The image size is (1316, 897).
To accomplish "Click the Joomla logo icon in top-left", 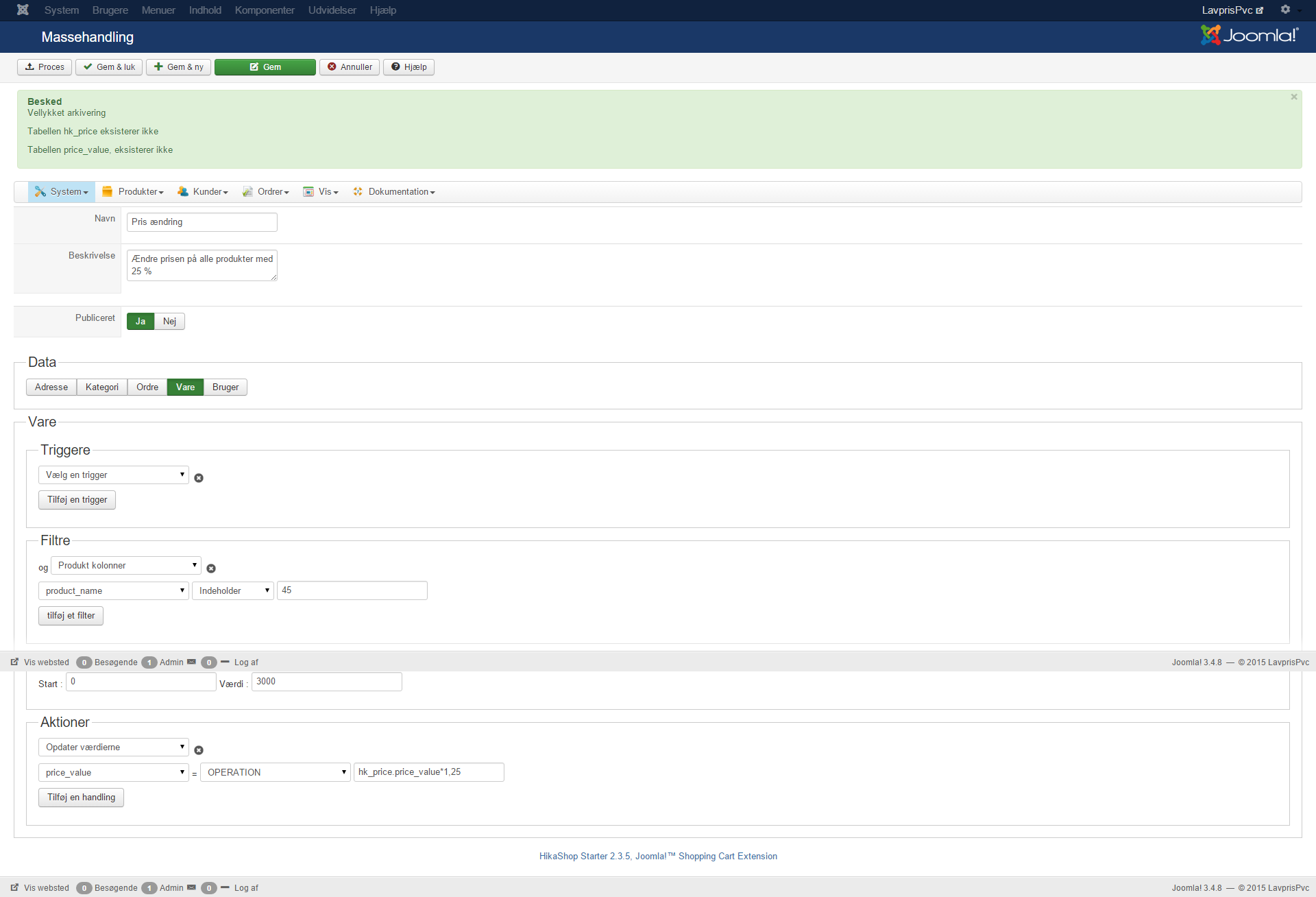I will [x=23, y=10].
